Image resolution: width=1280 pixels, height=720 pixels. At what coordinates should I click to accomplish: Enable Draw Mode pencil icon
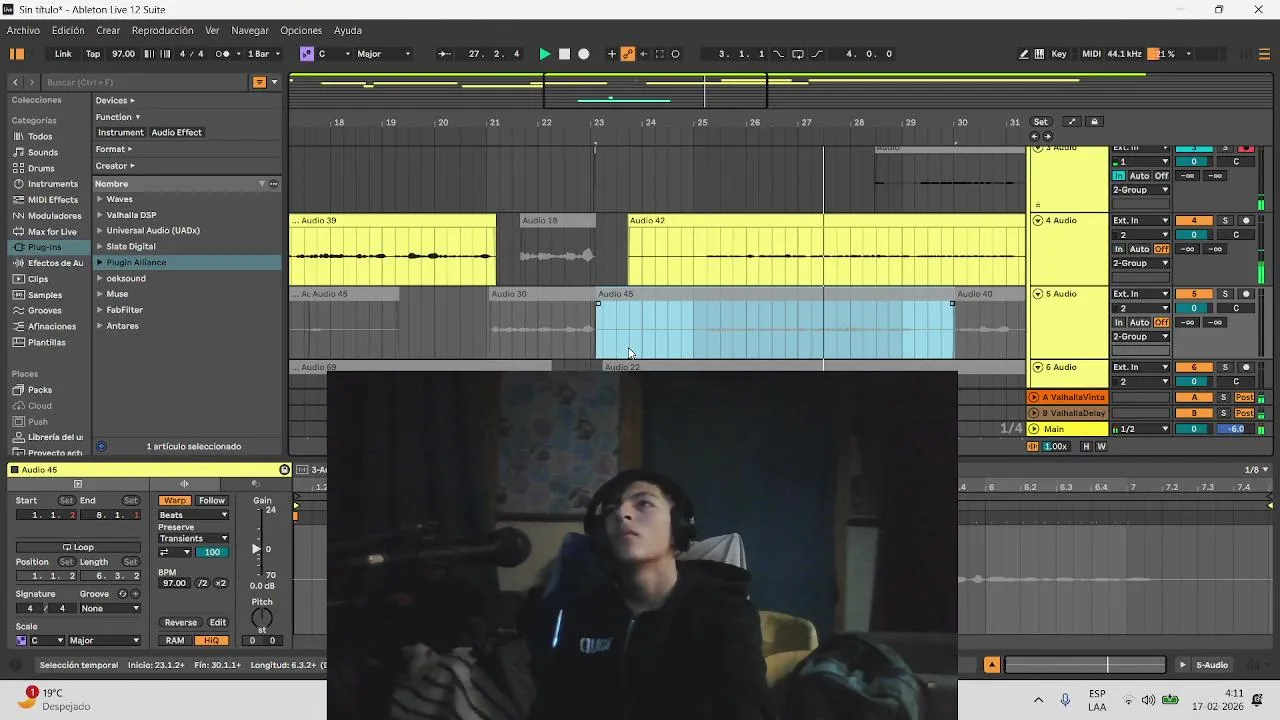point(1024,54)
